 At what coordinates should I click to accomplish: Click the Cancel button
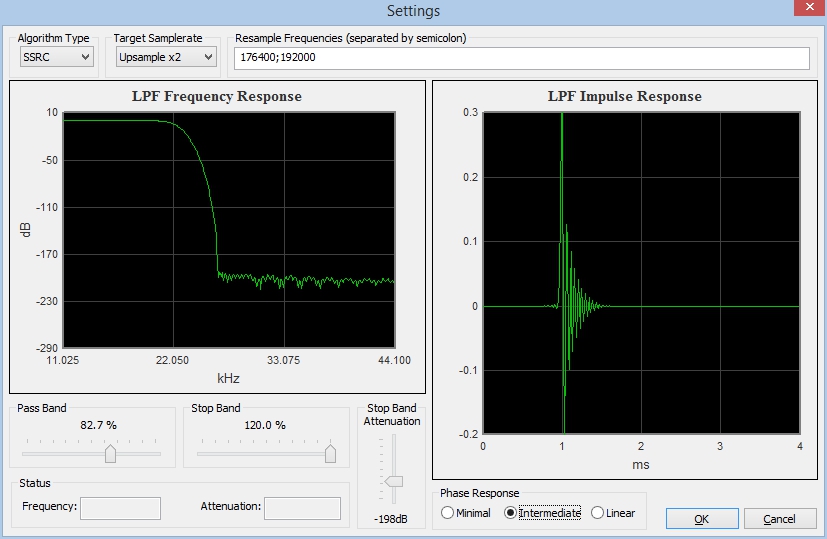pos(779,519)
